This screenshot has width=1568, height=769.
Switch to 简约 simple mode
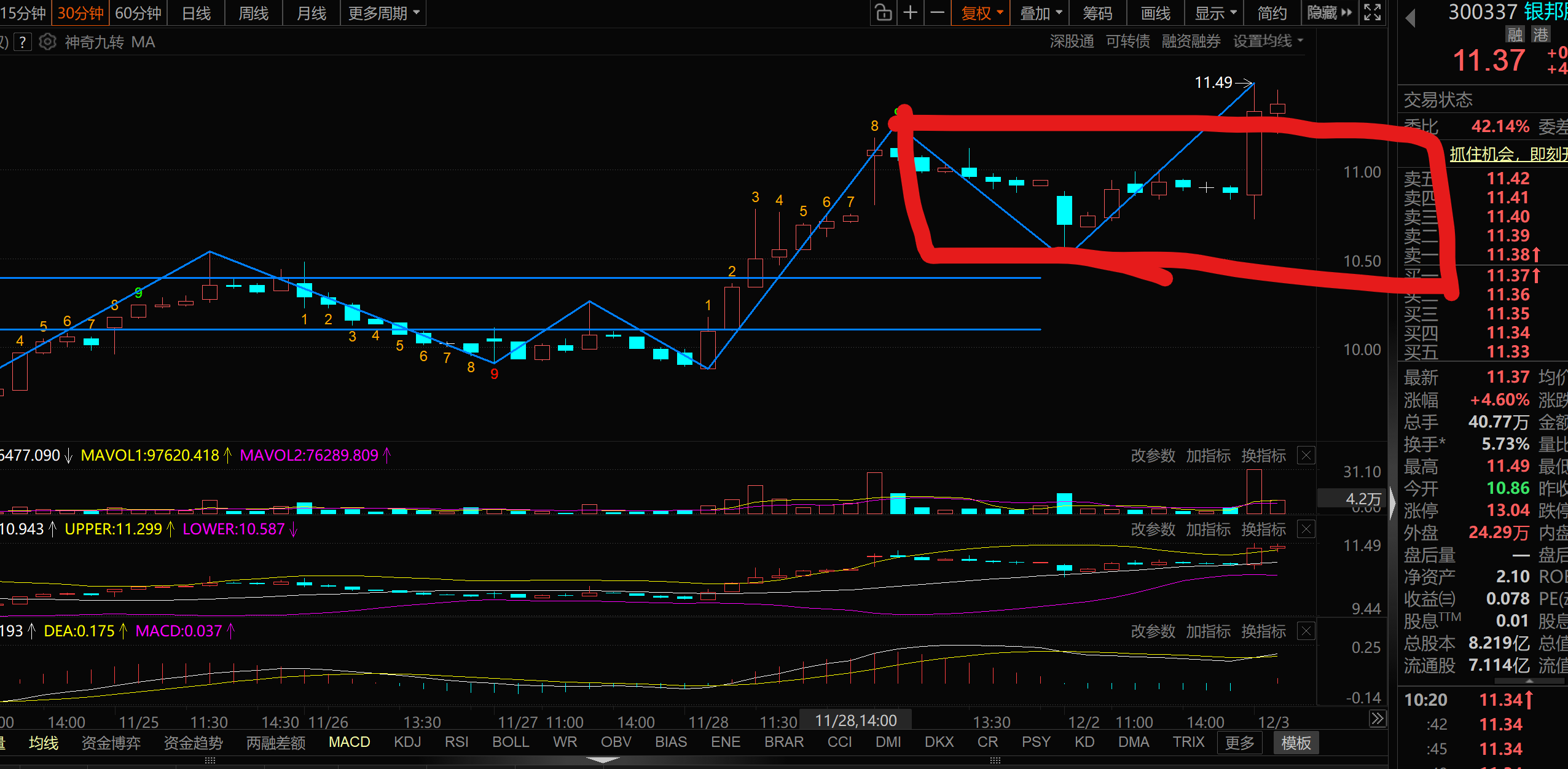(1272, 13)
